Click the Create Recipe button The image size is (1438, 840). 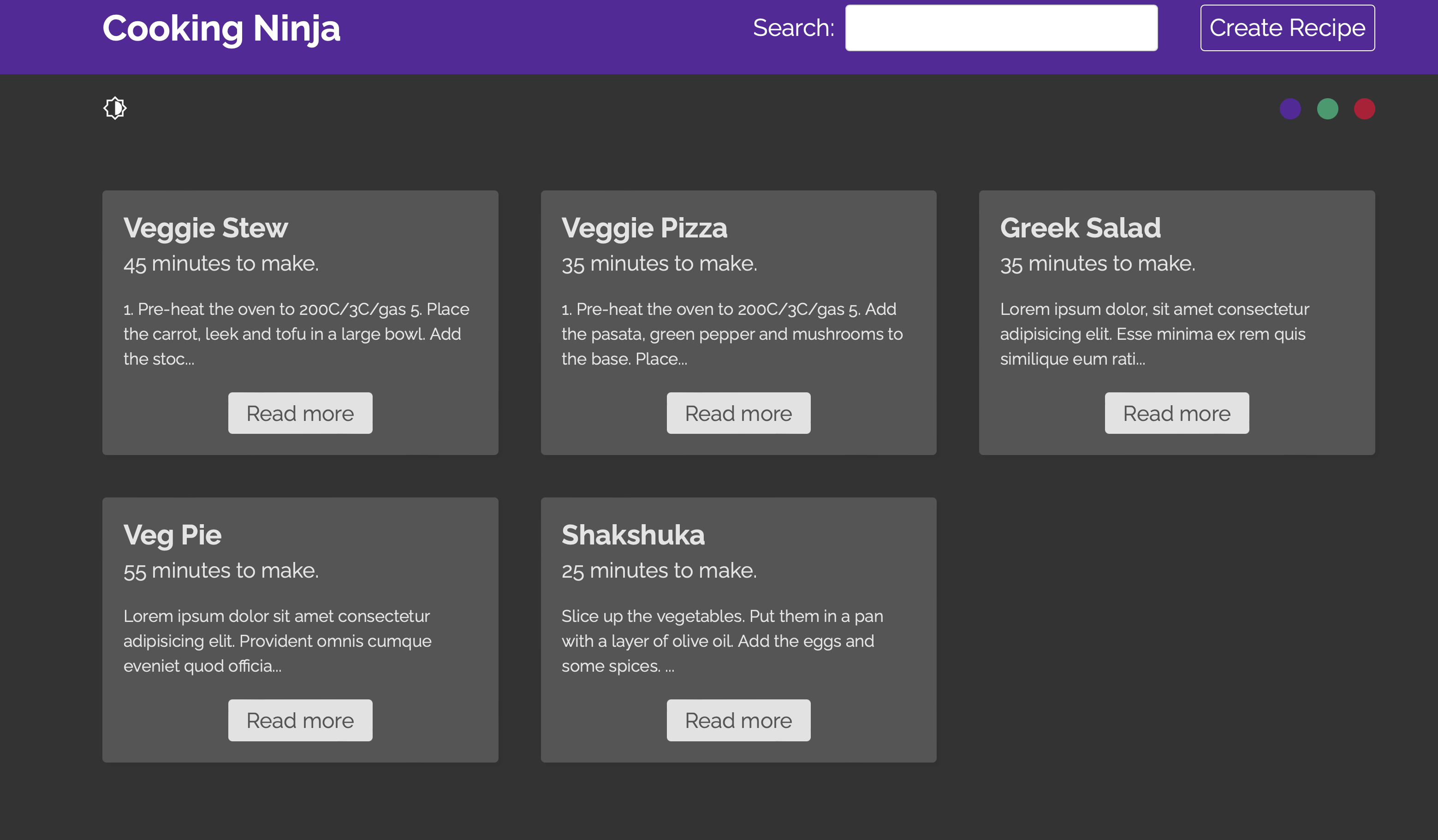coord(1287,27)
